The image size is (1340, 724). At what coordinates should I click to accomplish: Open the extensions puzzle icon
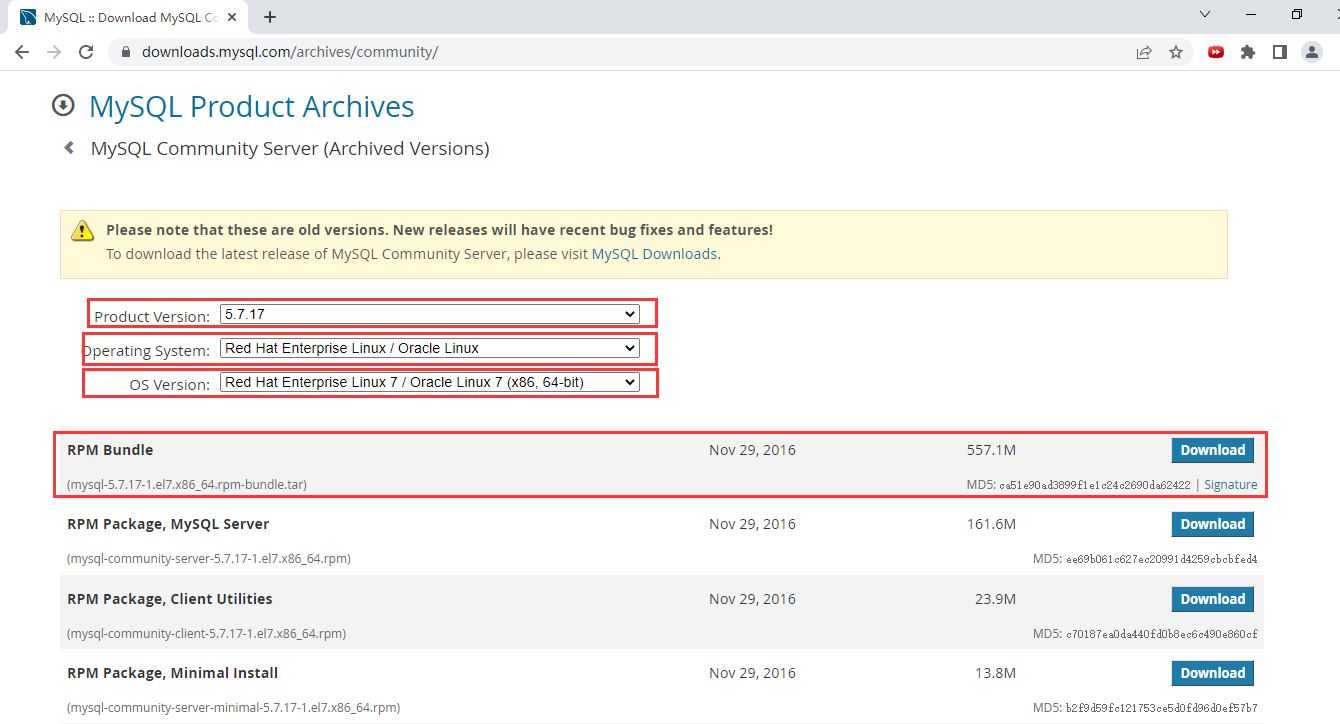point(1247,52)
